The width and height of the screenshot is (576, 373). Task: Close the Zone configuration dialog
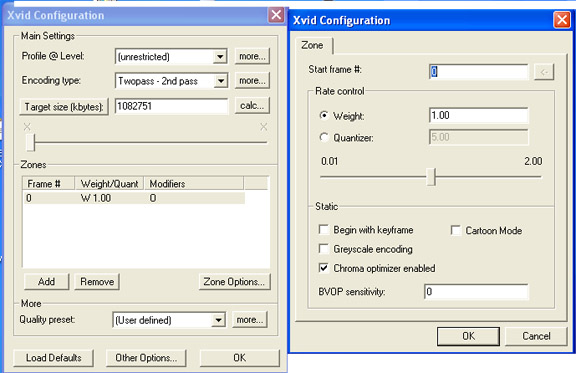coord(562,19)
